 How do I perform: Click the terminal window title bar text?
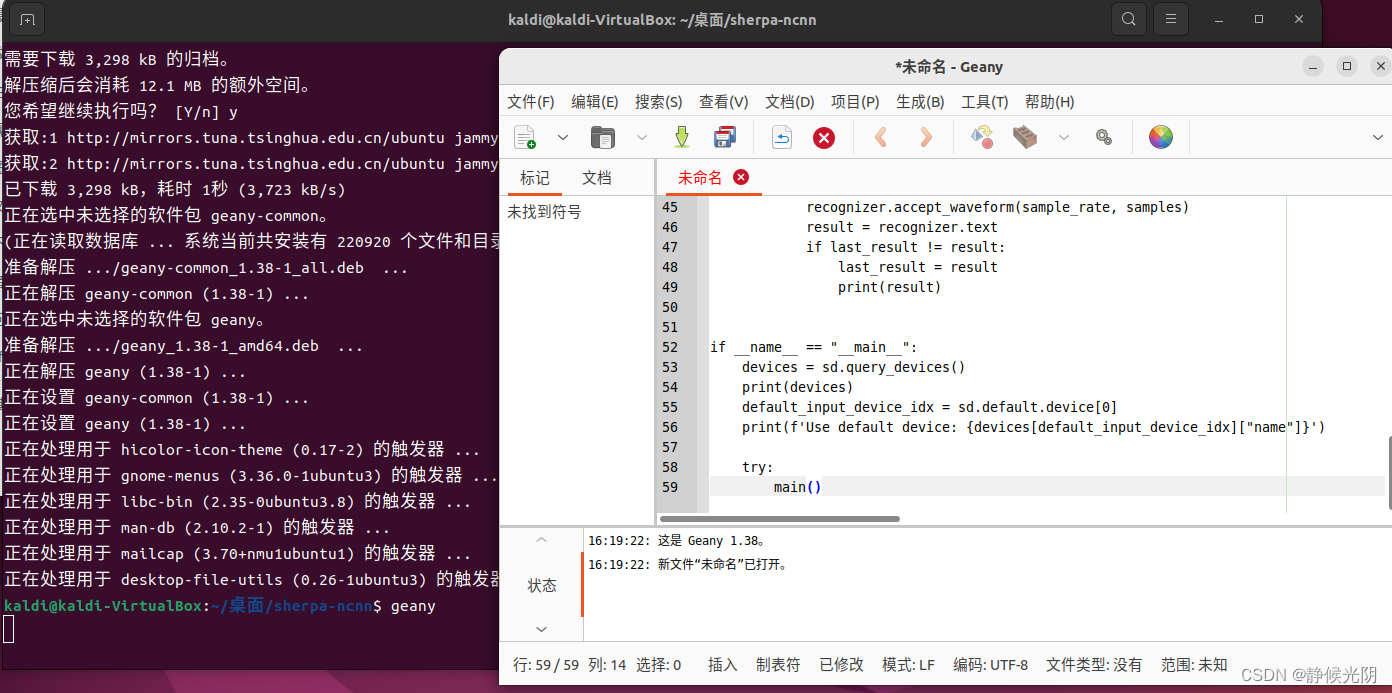pos(662,19)
